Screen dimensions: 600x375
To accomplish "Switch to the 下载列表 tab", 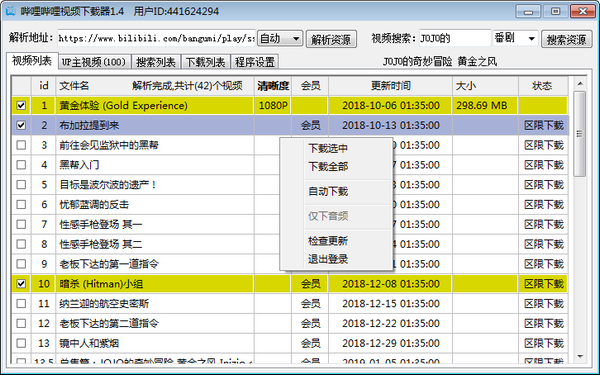I will pos(205,62).
